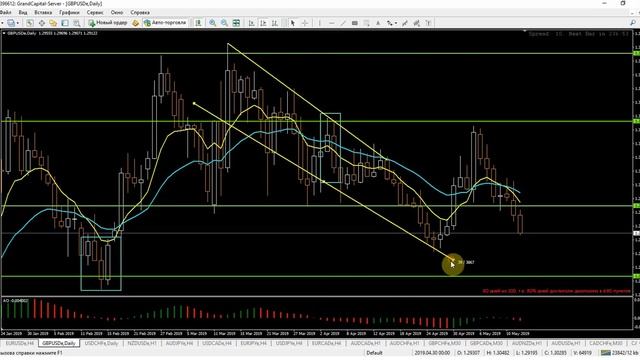This screenshot has width=640, height=360.
Task: Open the Вид menu
Action: 23,12
